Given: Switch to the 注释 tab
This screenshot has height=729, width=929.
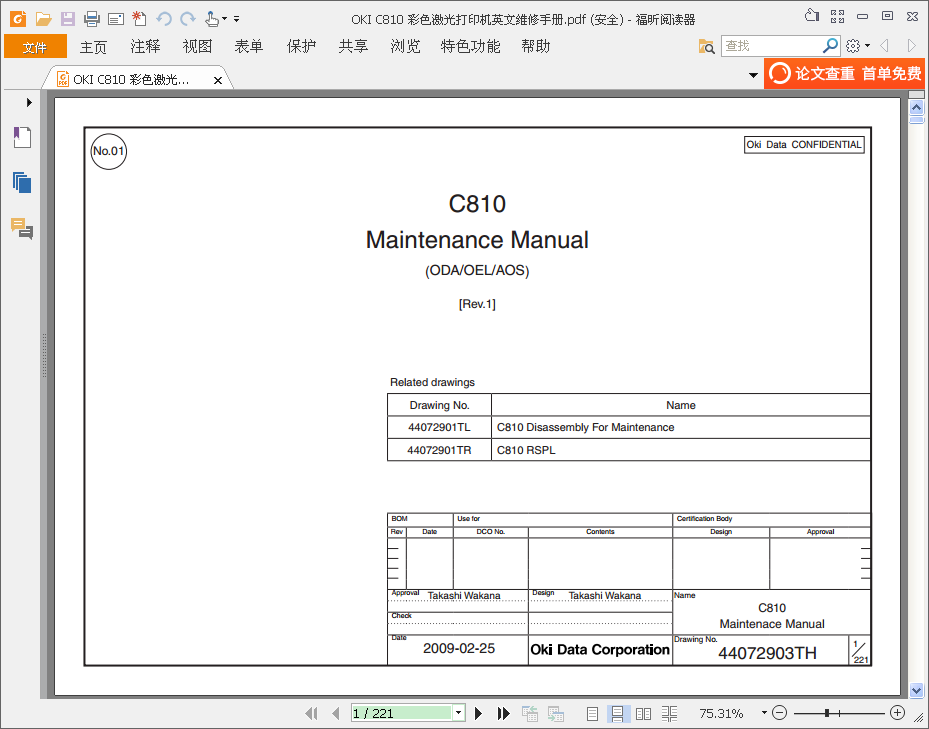Looking at the screenshot, I should (145, 46).
